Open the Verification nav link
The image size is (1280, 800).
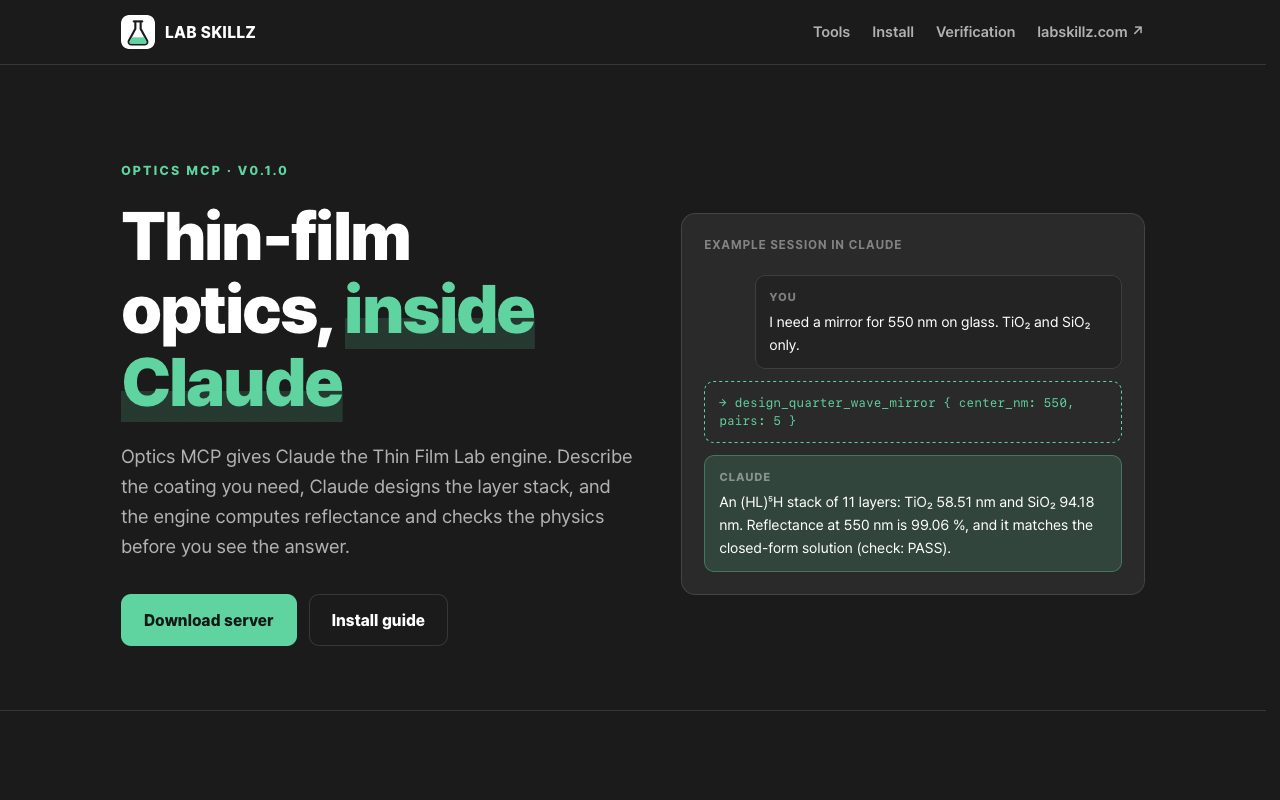point(975,32)
